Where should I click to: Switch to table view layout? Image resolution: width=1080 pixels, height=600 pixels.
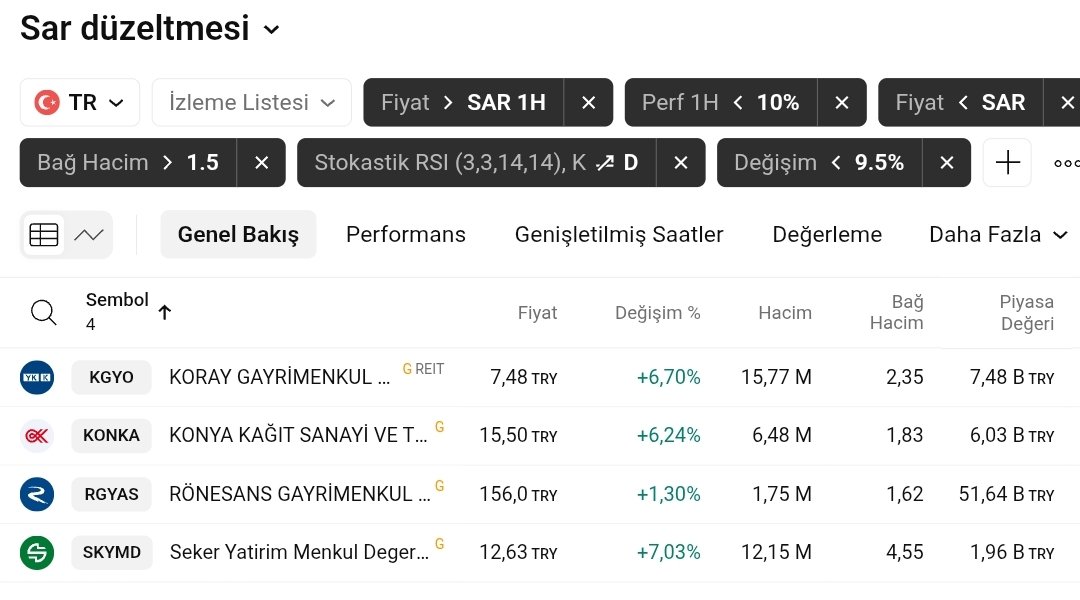click(x=44, y=235)
